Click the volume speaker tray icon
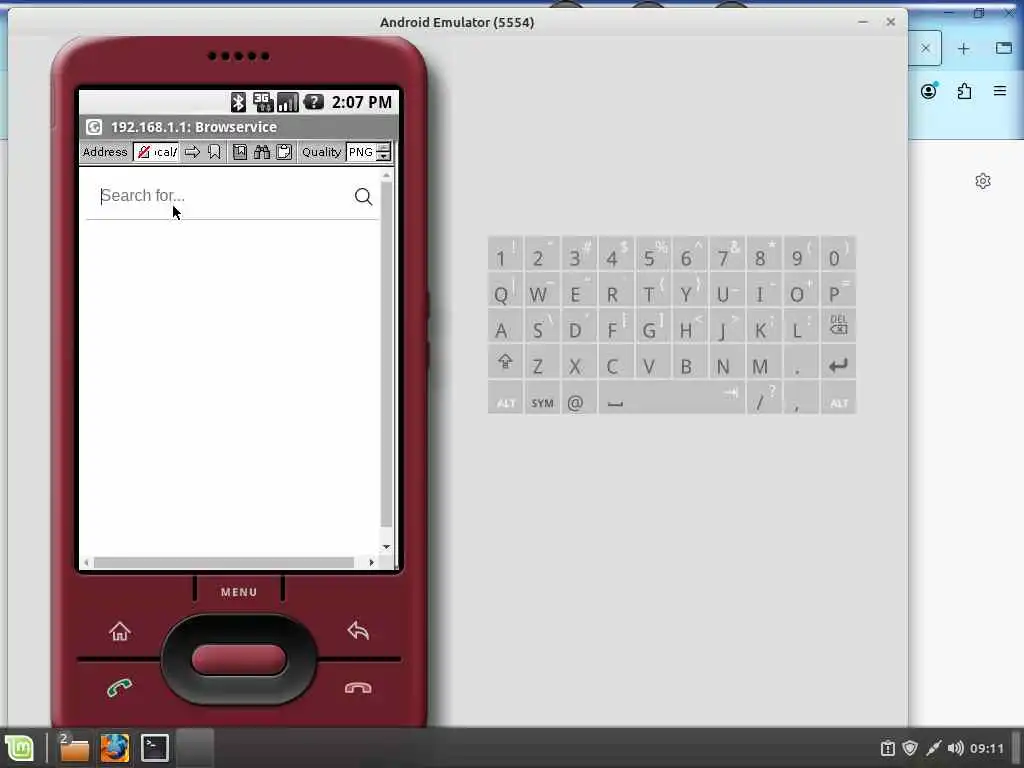The image size is (1024, 768). tap(955, 748)
